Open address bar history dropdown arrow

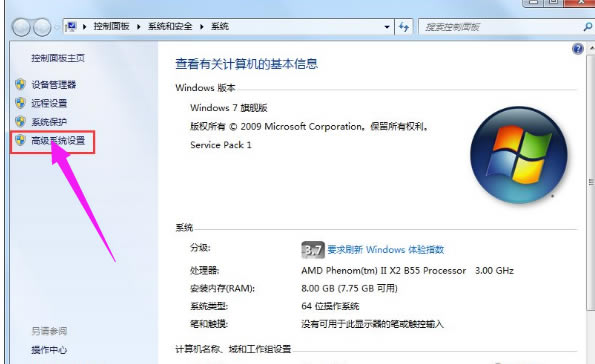387,27
